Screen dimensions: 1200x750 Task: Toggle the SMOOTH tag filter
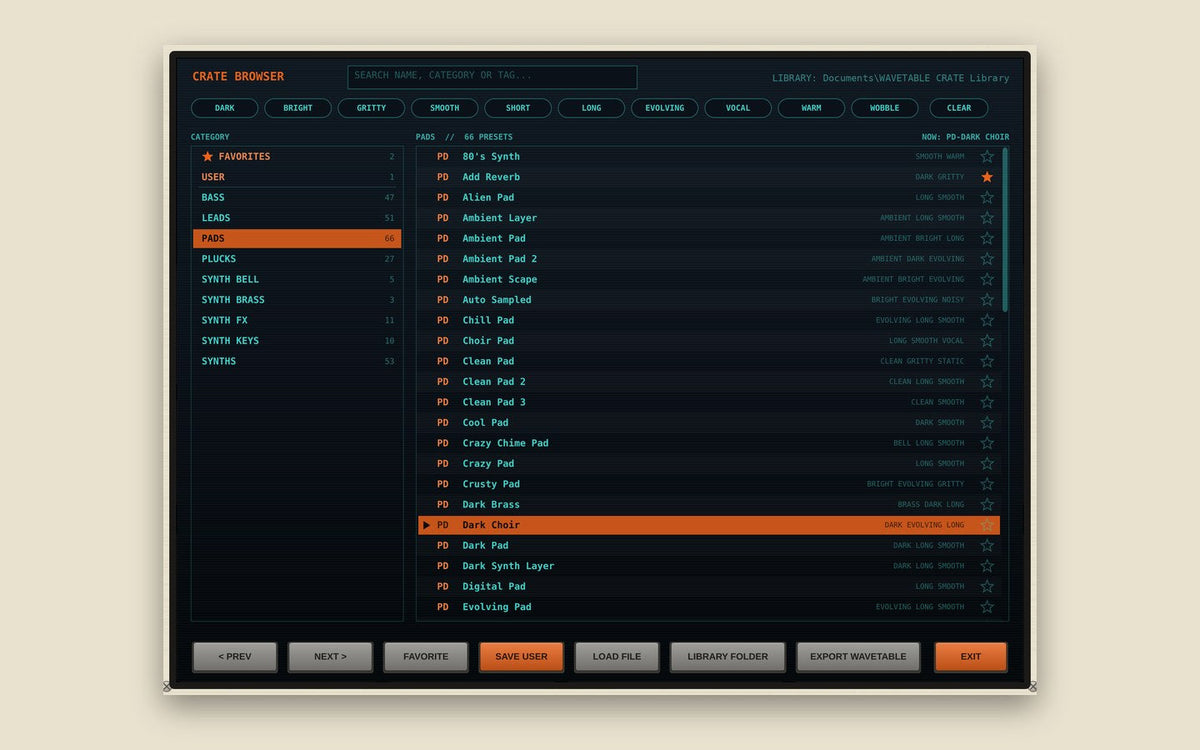(x=445, y=108)
